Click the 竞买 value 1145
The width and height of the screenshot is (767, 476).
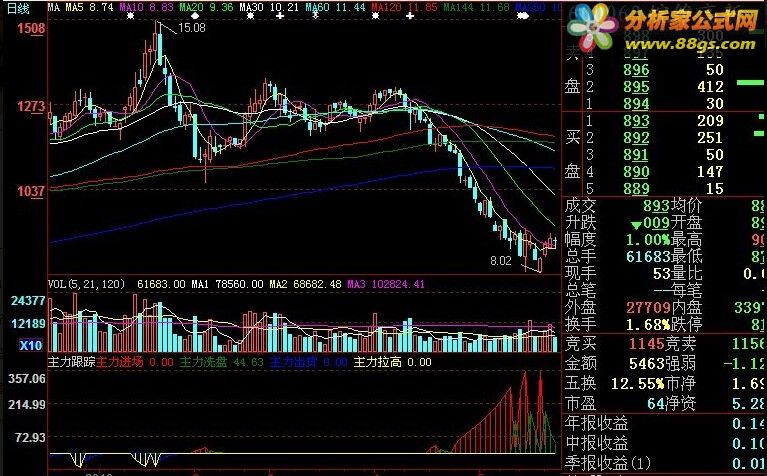[645, 344]
